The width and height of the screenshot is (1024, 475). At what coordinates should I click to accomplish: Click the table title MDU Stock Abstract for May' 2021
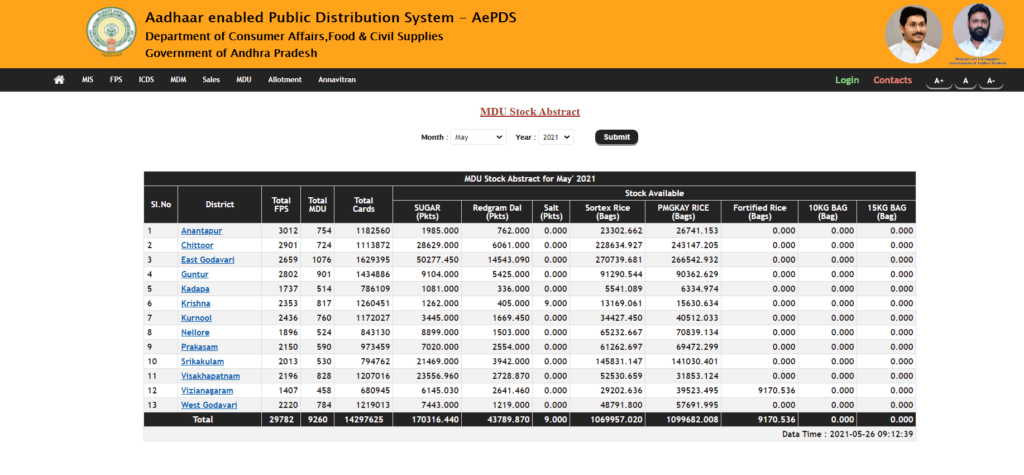click(x=530, y=178)
